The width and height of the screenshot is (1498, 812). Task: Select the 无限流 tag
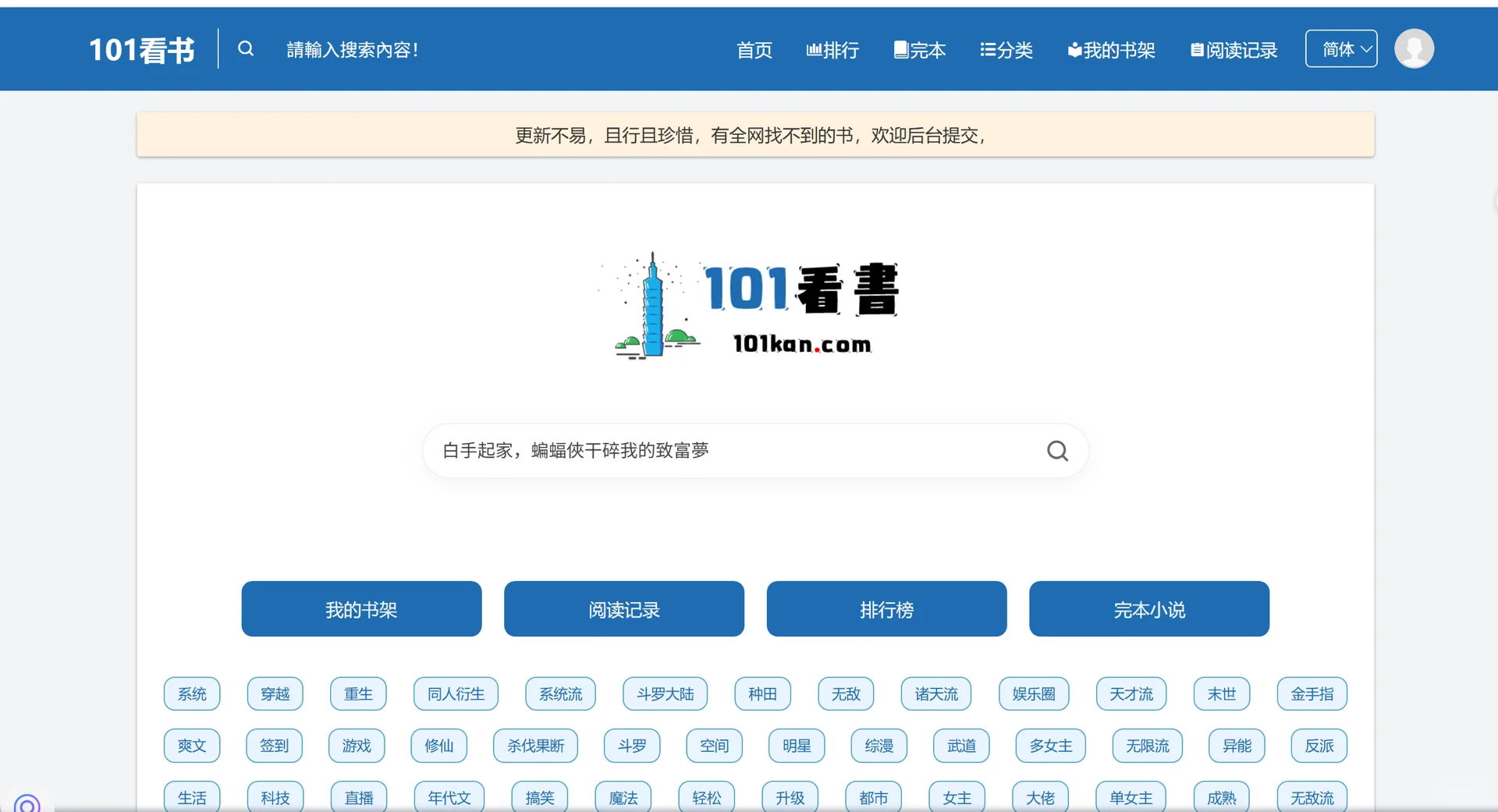1148,746
